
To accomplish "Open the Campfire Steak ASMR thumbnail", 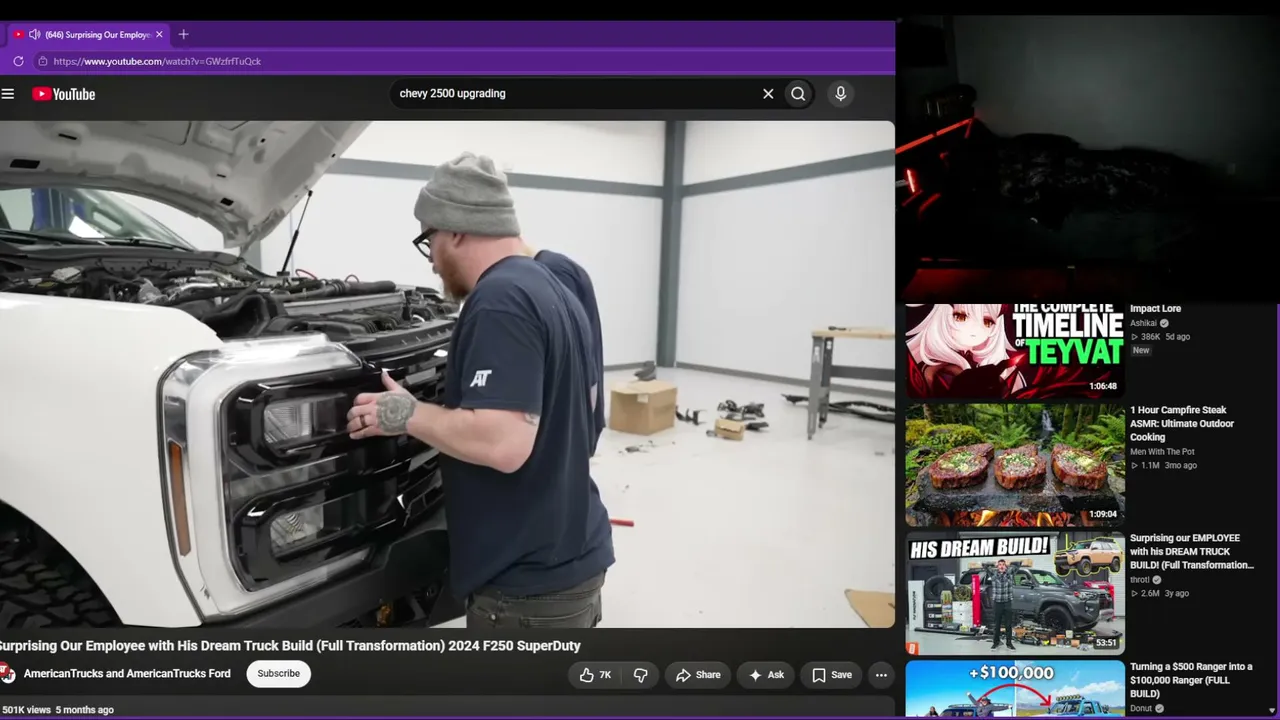I will (1015, 465).
